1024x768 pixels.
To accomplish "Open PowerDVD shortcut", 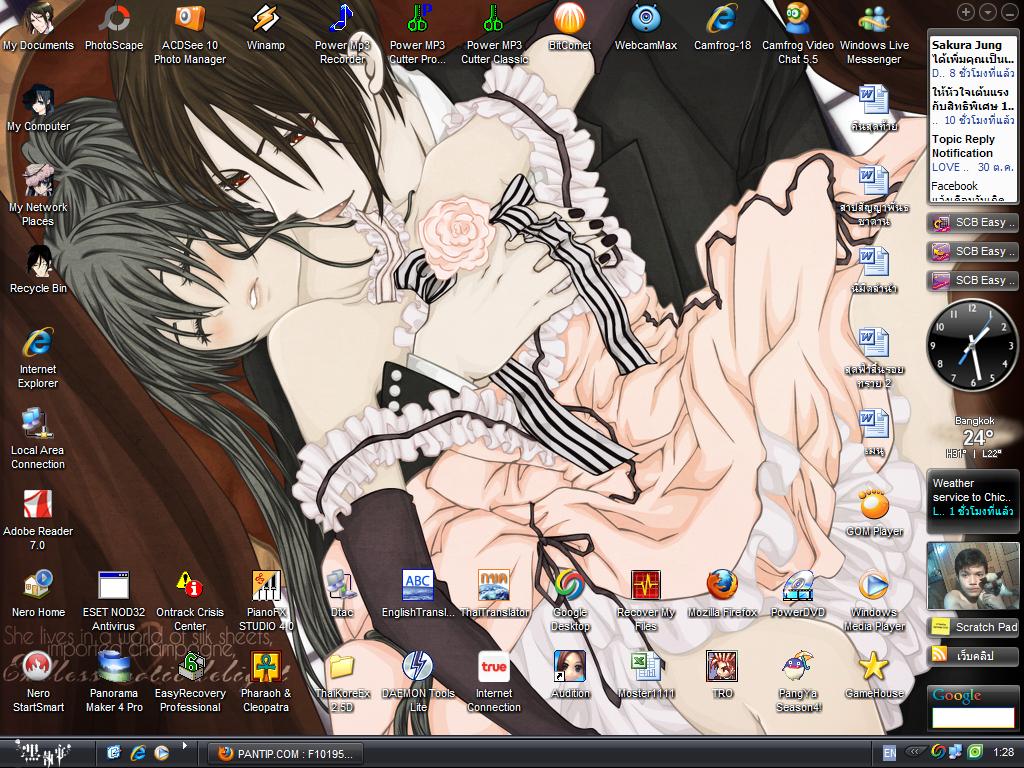I will click(797, 594).
